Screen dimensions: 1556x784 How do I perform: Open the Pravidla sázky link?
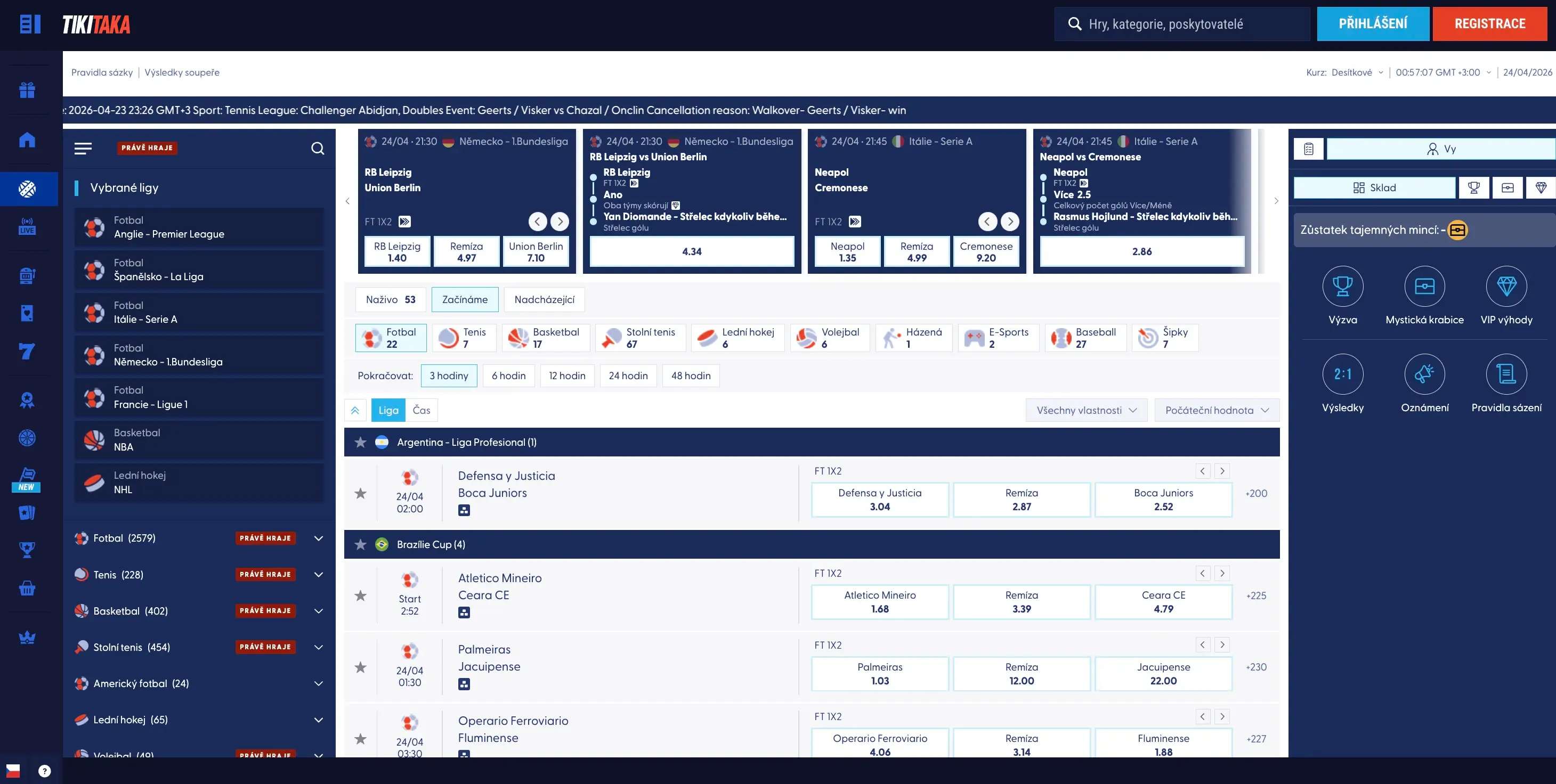(102, 72)
